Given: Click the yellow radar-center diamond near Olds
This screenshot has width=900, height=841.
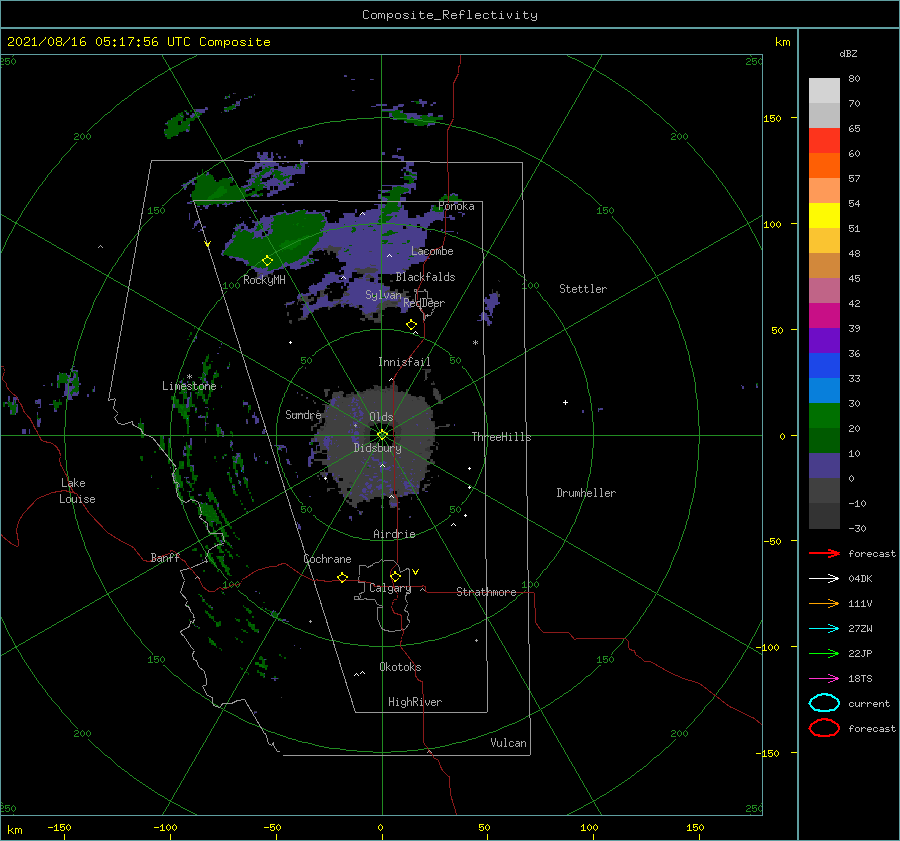Looking at the screenshot, I should [x=382, y=435].
